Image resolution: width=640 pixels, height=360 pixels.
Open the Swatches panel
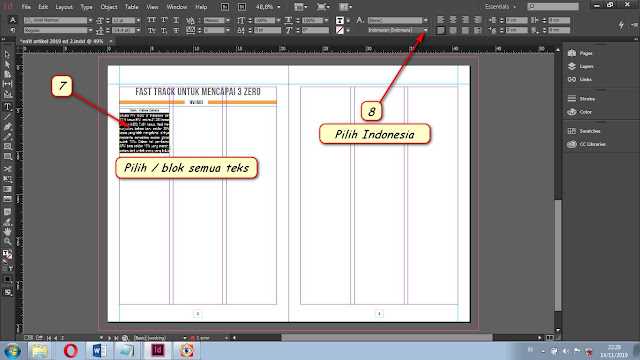point(584,131)
